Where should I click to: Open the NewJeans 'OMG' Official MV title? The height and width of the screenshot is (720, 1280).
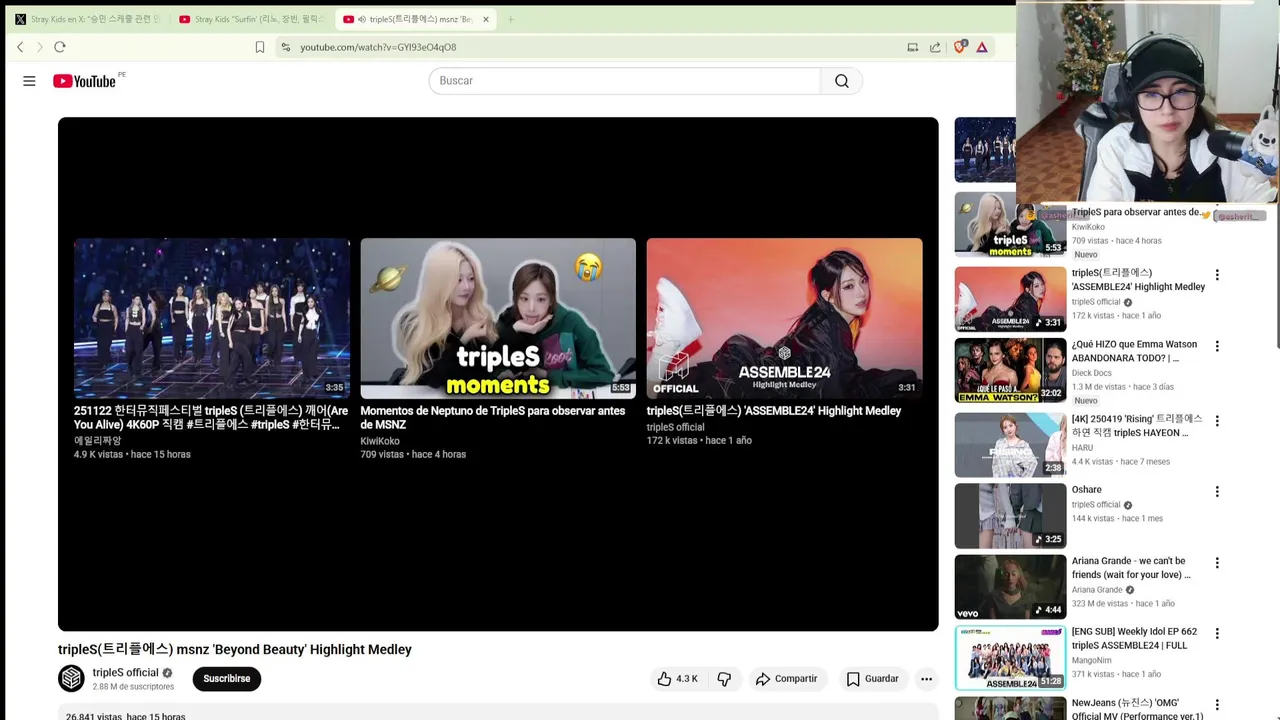click(1137, 709)
